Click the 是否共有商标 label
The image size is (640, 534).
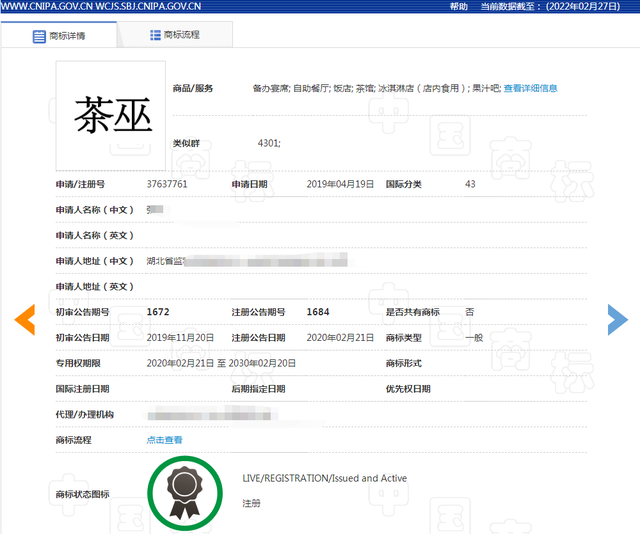point(413,312)
